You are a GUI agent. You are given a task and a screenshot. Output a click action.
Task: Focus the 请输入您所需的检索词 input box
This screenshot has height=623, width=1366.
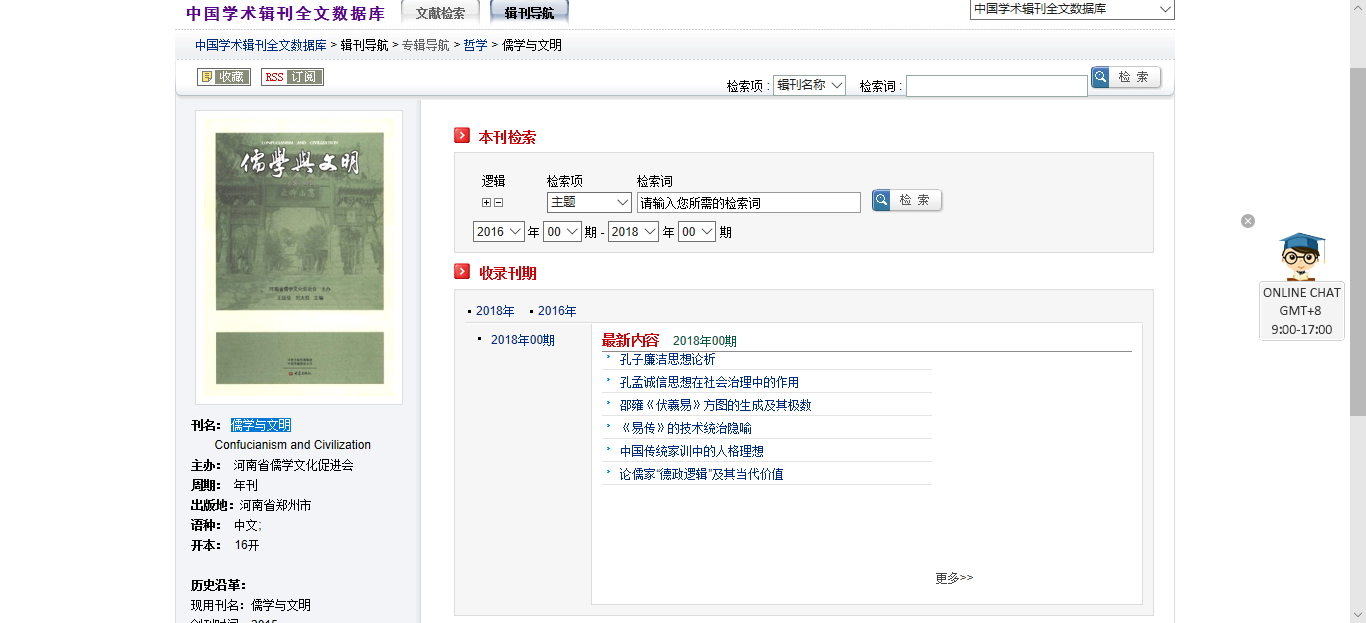tap(749, 203)
